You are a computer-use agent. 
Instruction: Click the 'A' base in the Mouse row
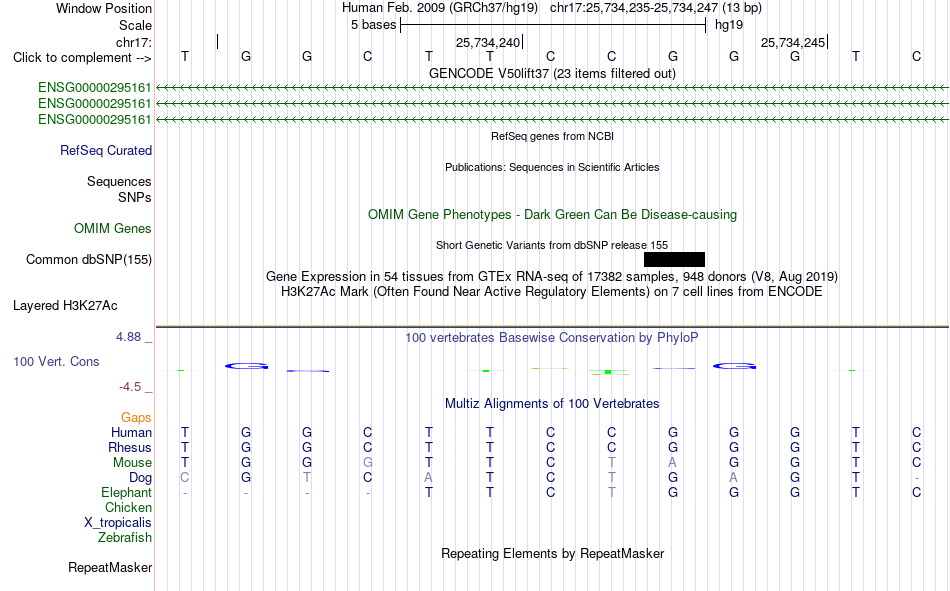coord(673,462)
